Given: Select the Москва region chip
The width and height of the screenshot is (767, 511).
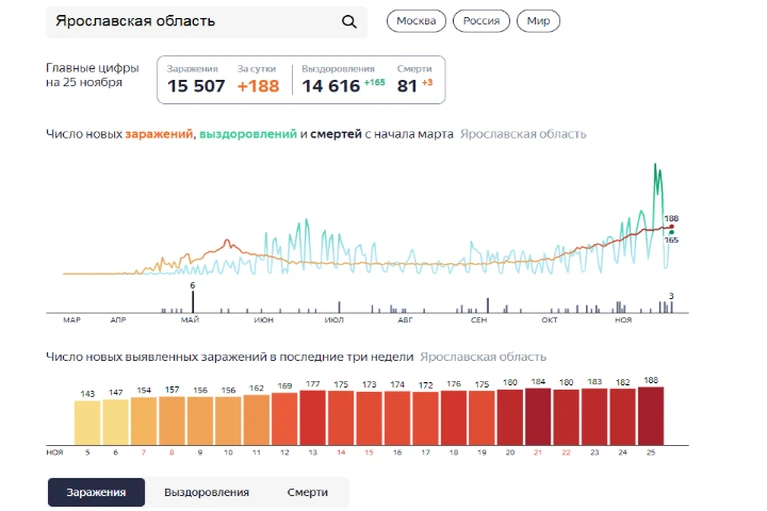Looking at the screenshot, I should tap(416, 21).
